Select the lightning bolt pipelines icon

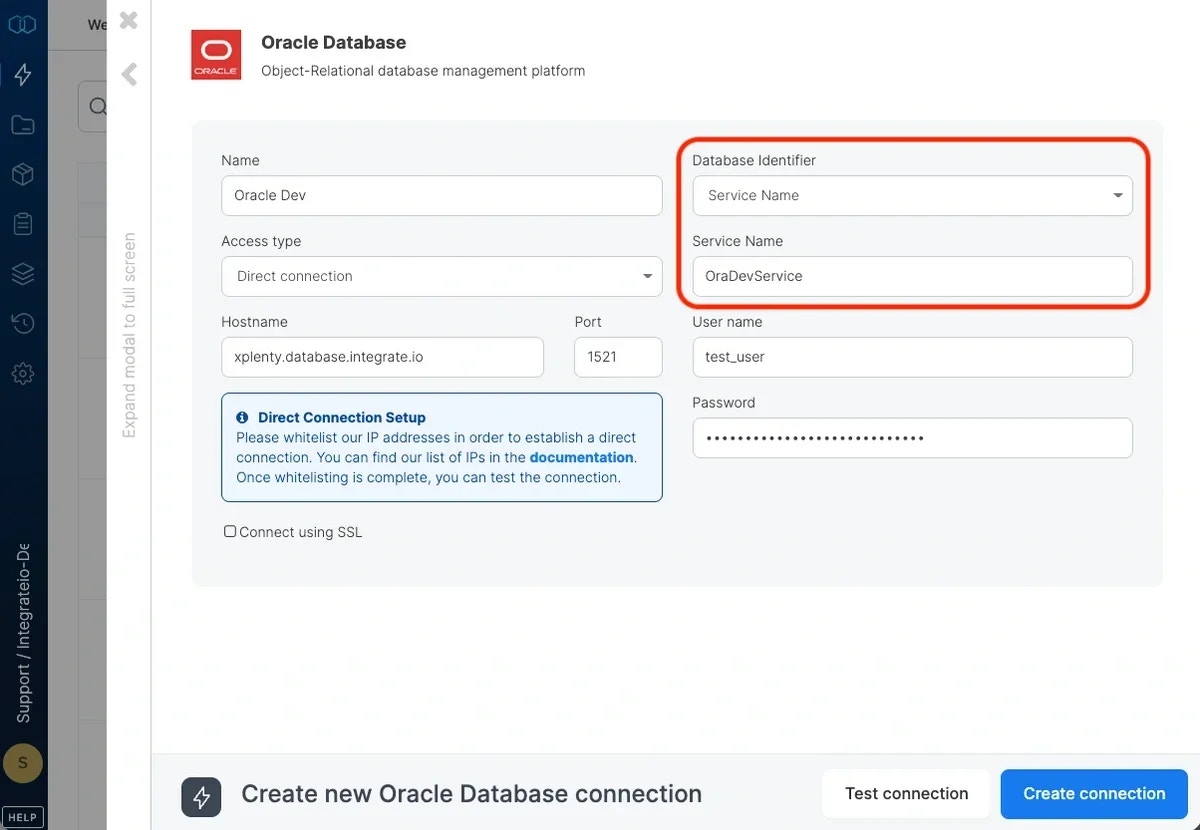(x=22, y=74)
